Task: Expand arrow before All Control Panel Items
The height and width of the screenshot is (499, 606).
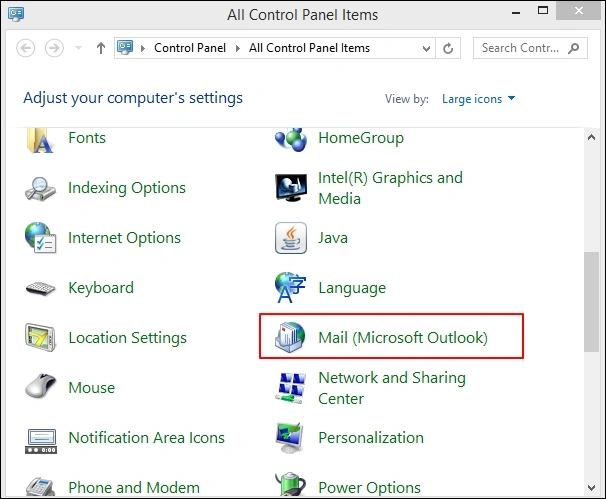Action: 238,48
